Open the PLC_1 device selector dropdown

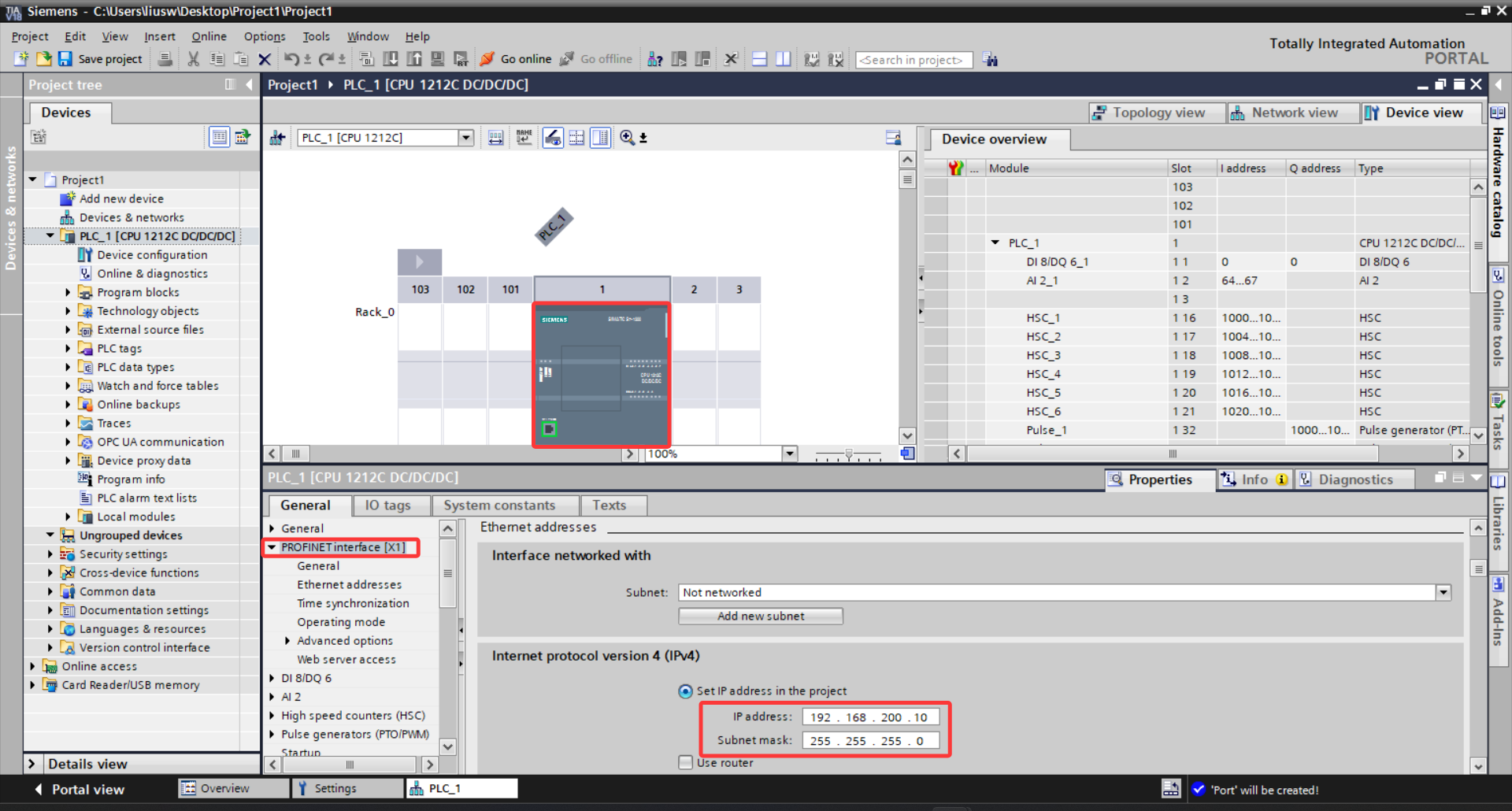(x=465, y=138)
